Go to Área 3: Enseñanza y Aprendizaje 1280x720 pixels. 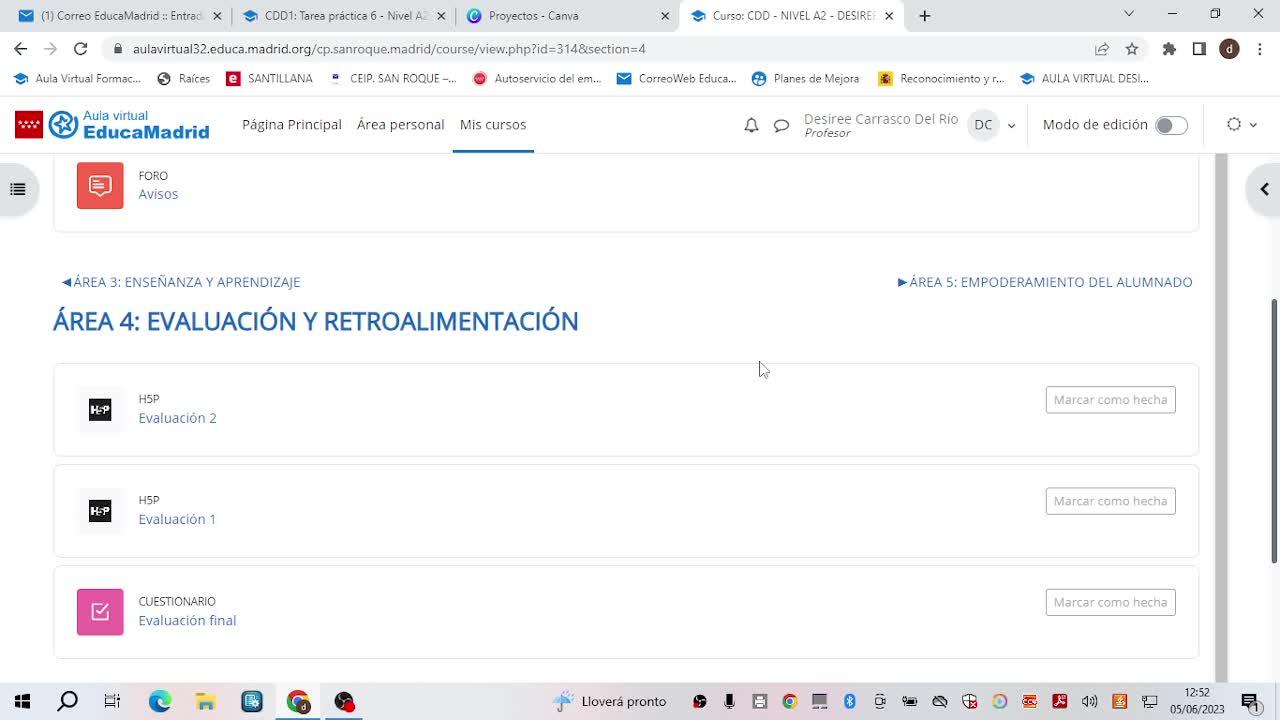[x=181, y=282]
